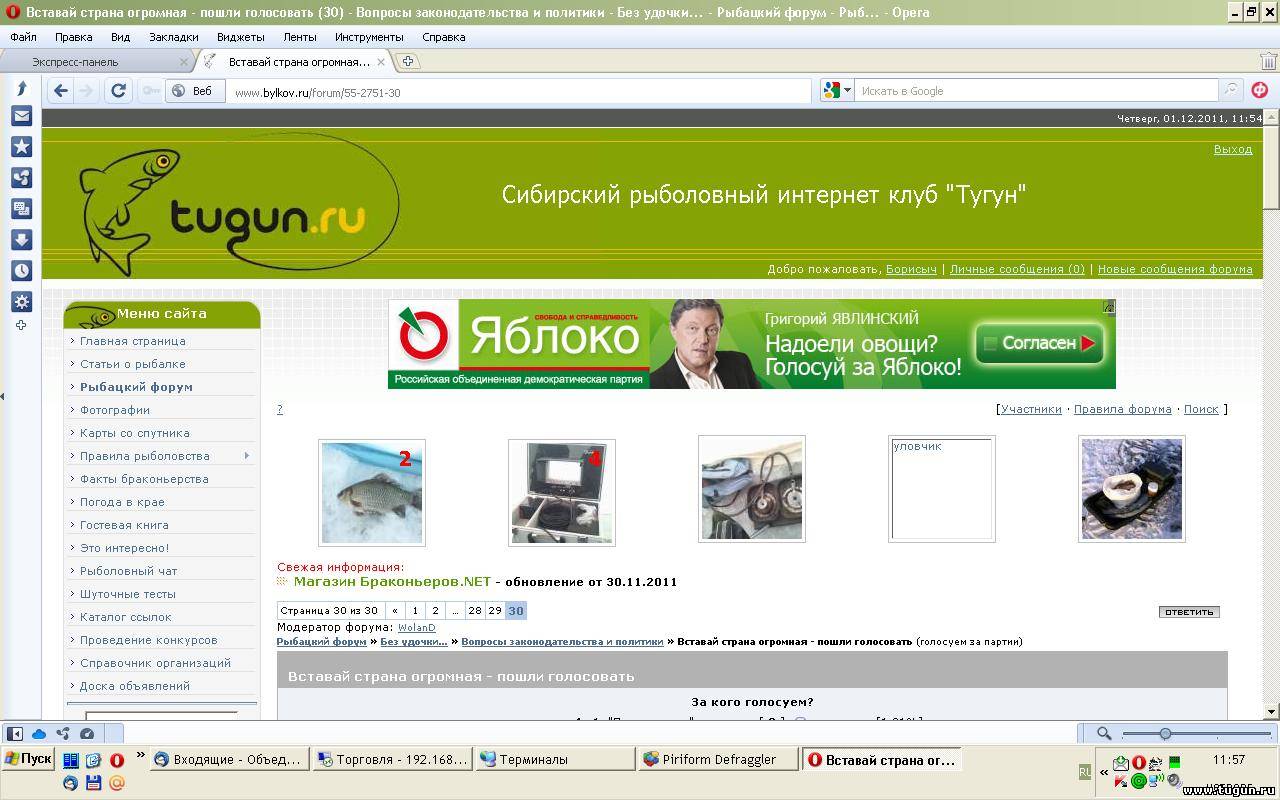This screenshot has width=1280, height=800.
Task: Open the Рыбацкий форум sidebar item
Action: coord(136,387)
